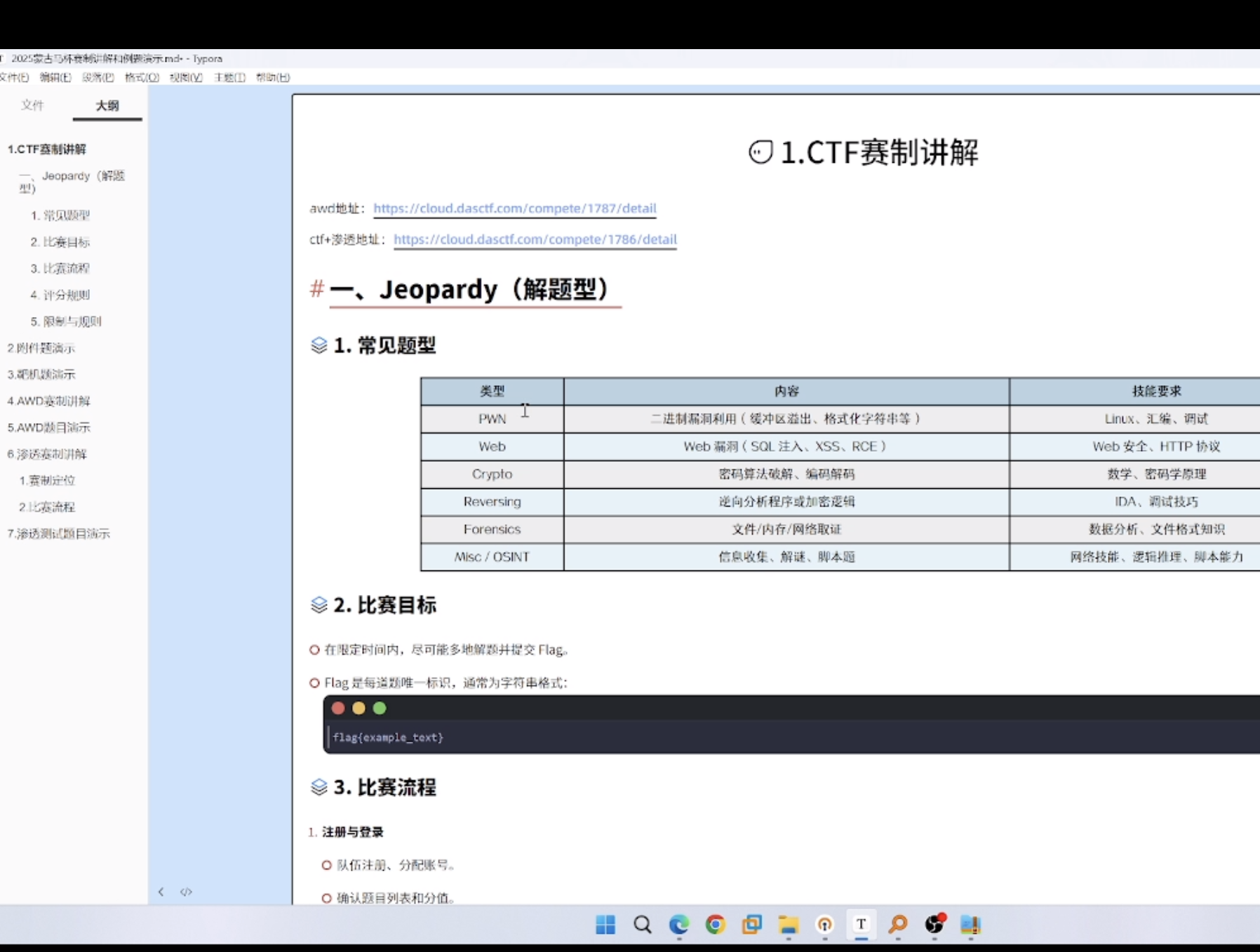Collapse the sidebar with the left arrow

pyautogui.click(x=161, y=892)
